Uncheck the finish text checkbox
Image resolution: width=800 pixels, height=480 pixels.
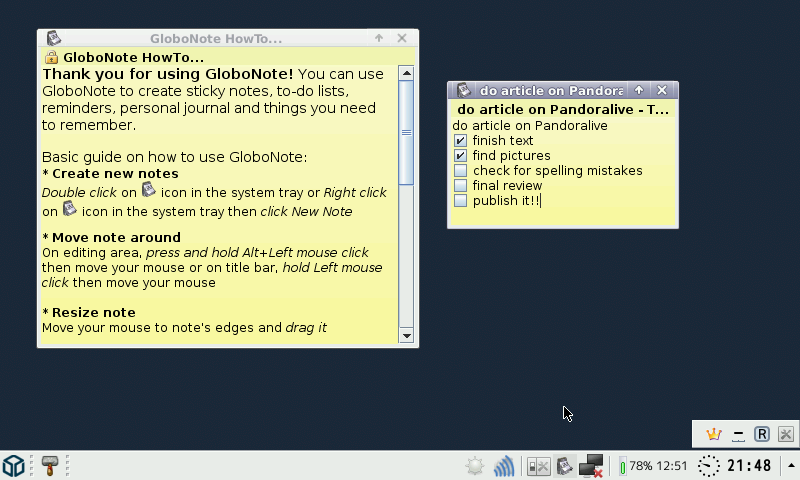[x=460, y=140]
